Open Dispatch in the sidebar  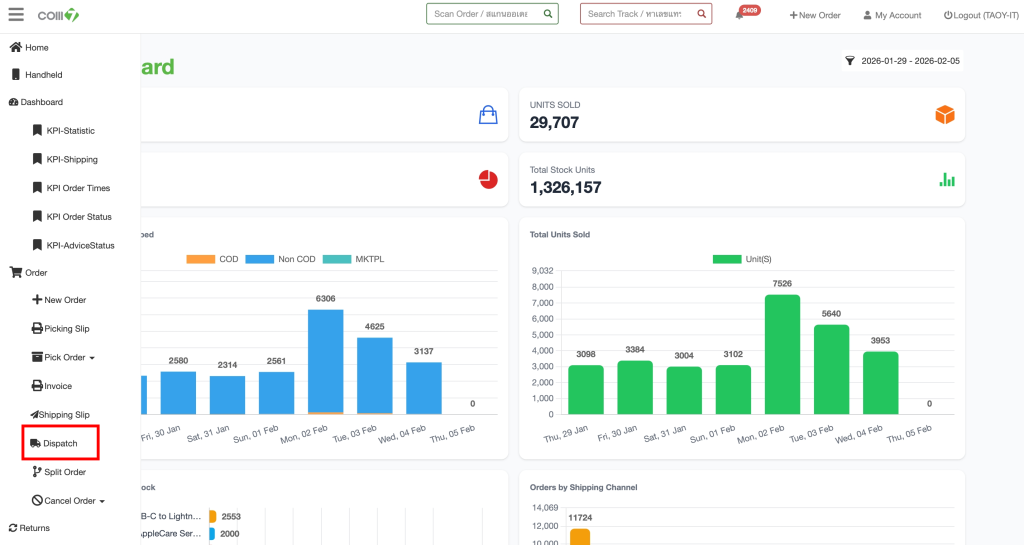point(60,443)
